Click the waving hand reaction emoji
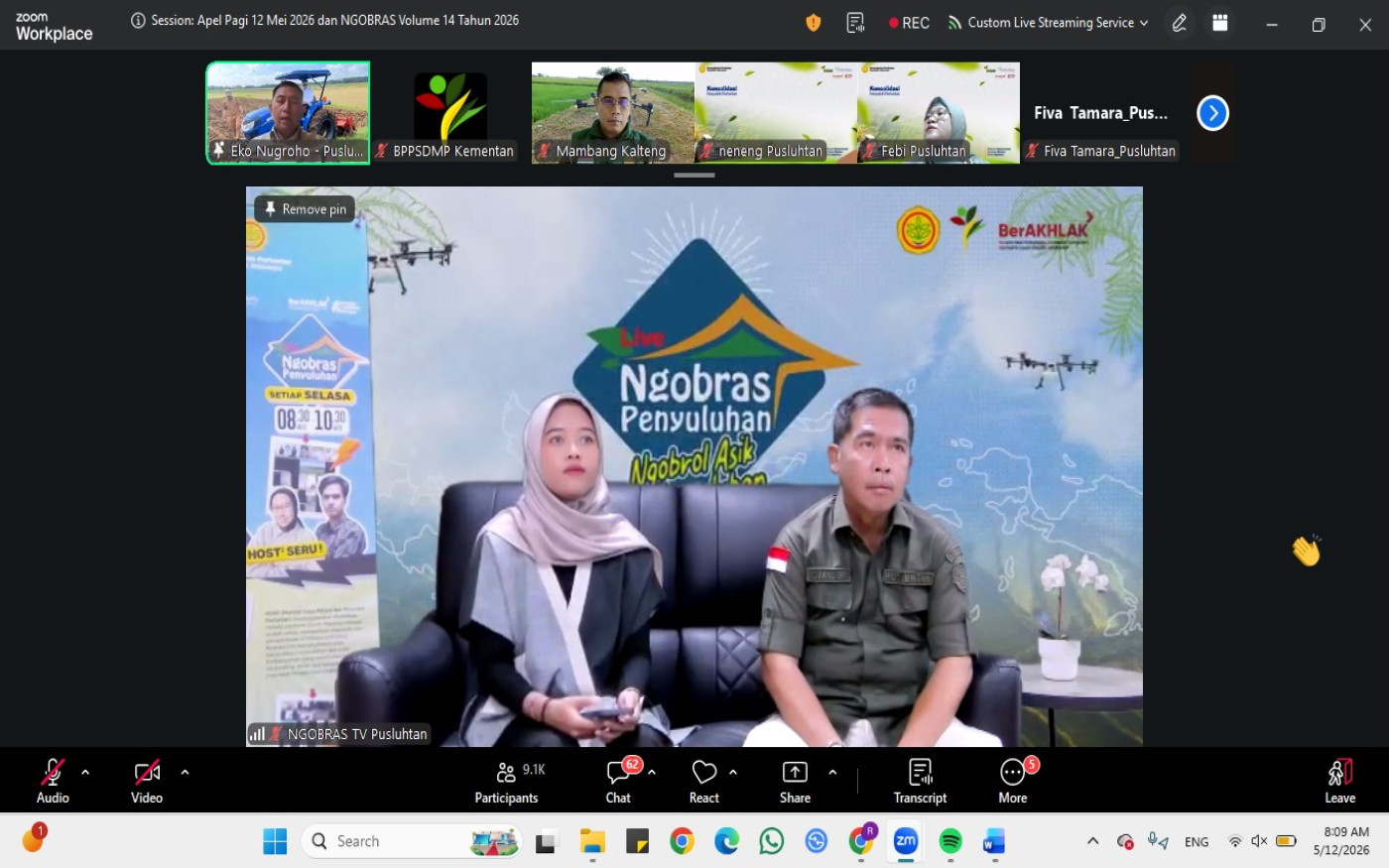 1307,551
